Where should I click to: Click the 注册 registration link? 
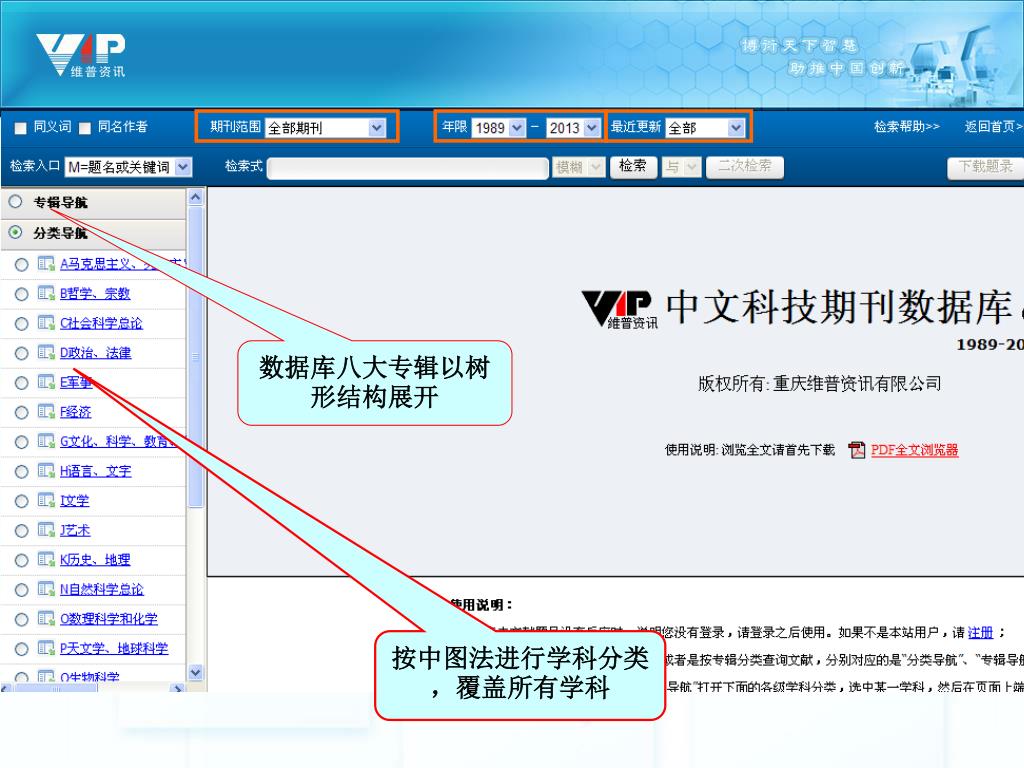[x=980, y=632]
